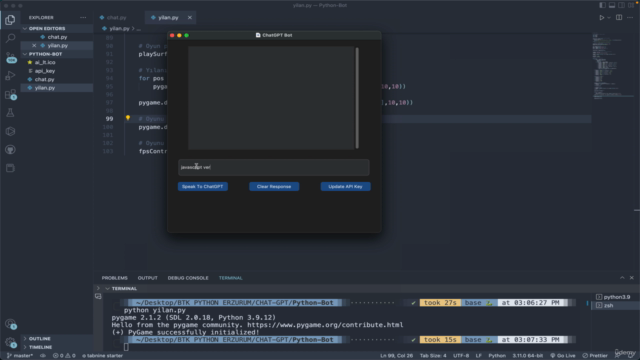640x360 pixels.
Task: Collapse the TERMINAL group header
Action: click(x=124, y=289)
